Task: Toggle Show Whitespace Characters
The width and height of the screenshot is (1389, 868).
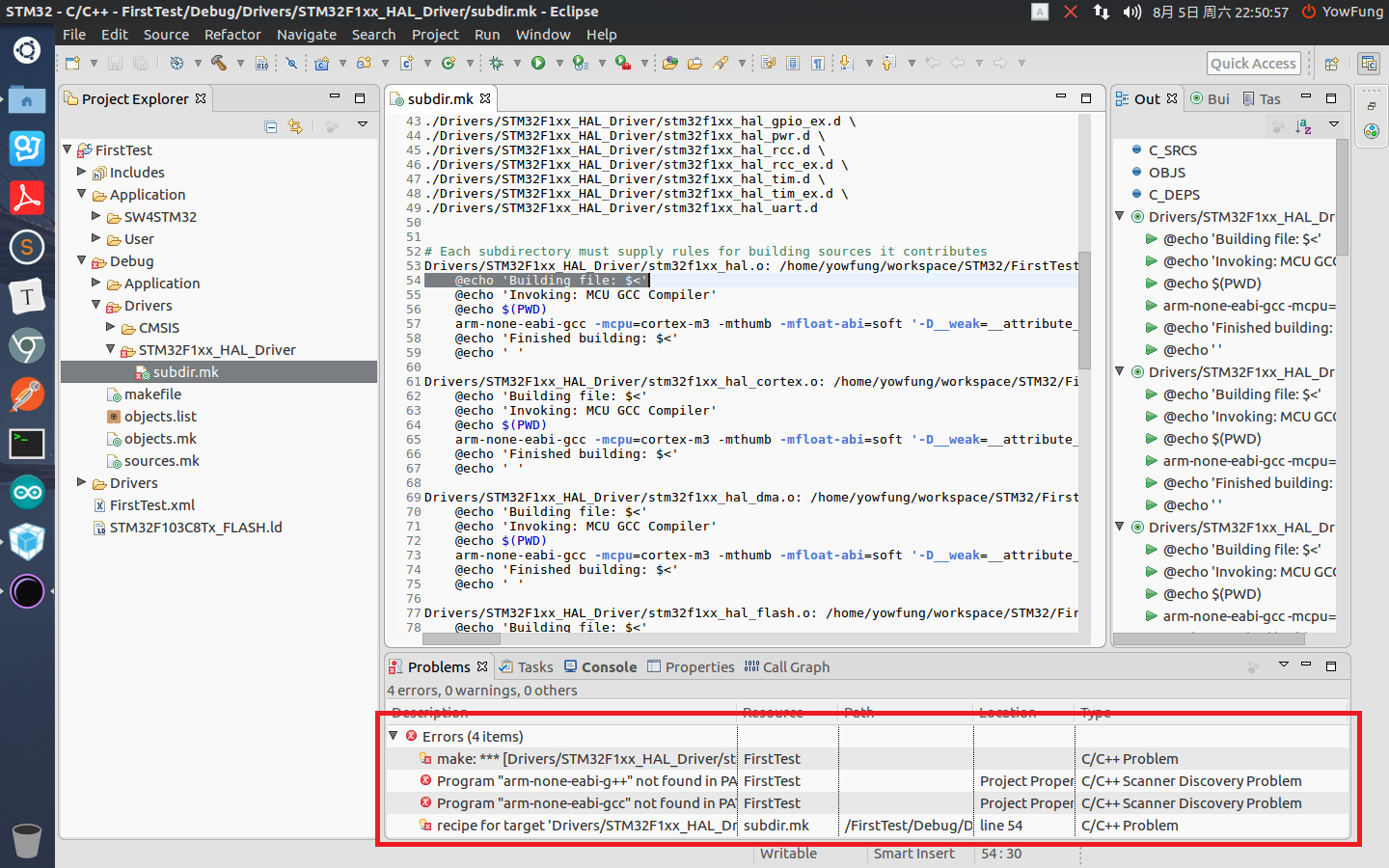Action: (x=817, y=63)
